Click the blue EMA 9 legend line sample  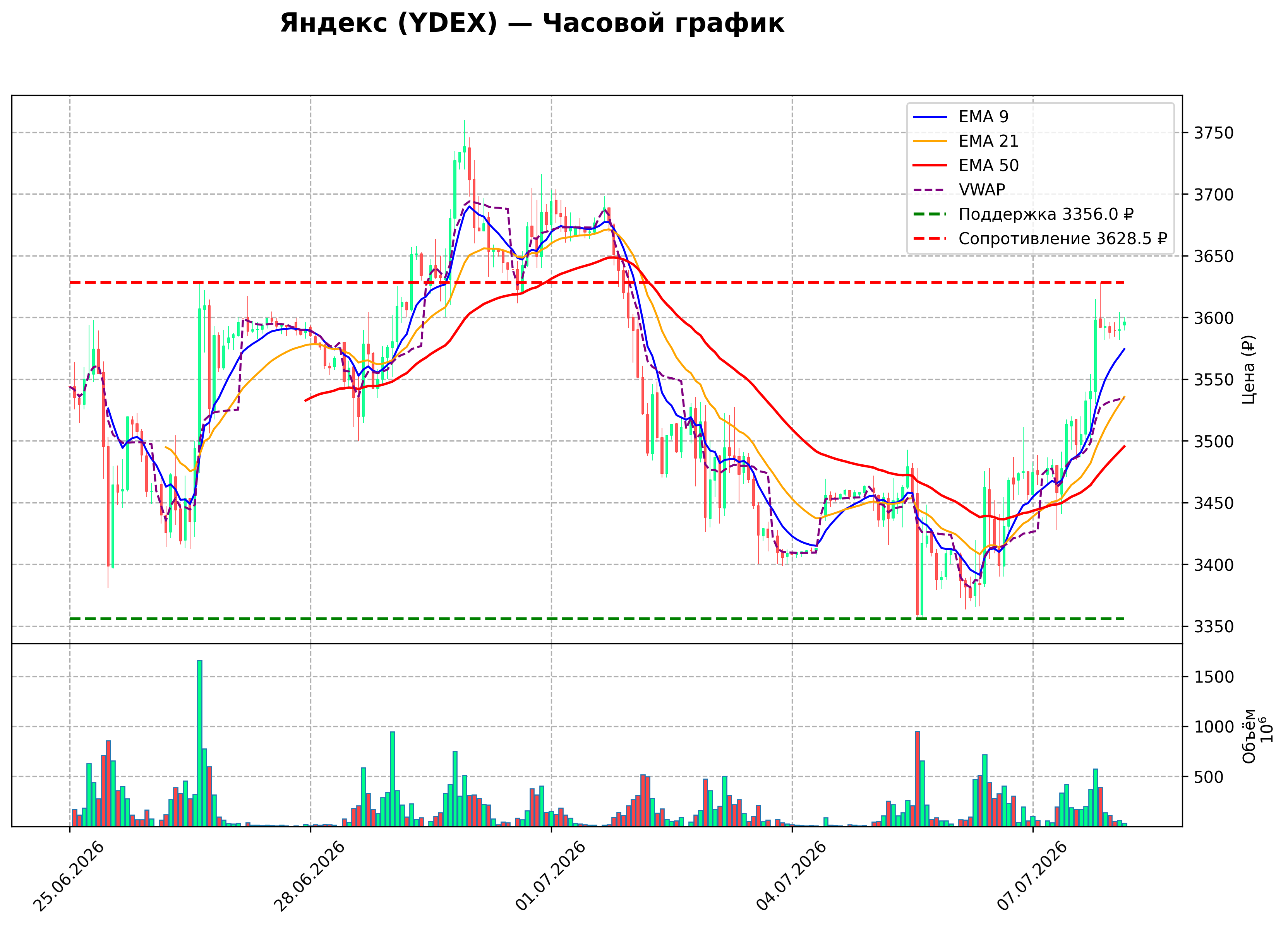[930, 117]
